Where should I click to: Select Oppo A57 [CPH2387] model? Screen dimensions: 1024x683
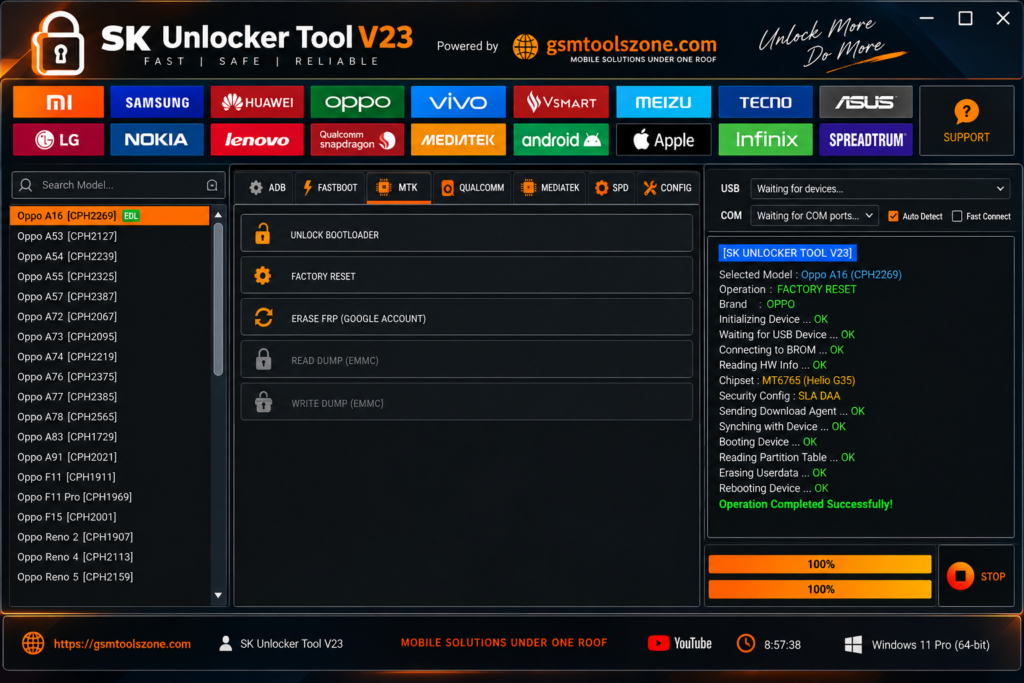110,296
